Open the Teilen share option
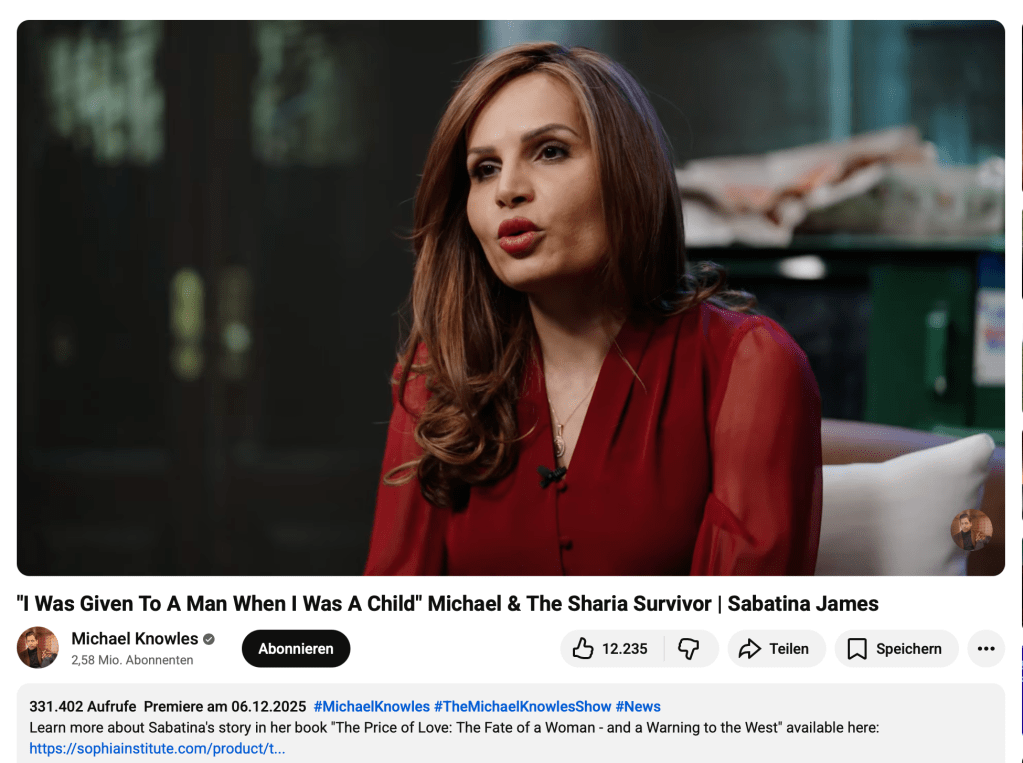The image size is (1023, 763). click(x=776, y=649)
